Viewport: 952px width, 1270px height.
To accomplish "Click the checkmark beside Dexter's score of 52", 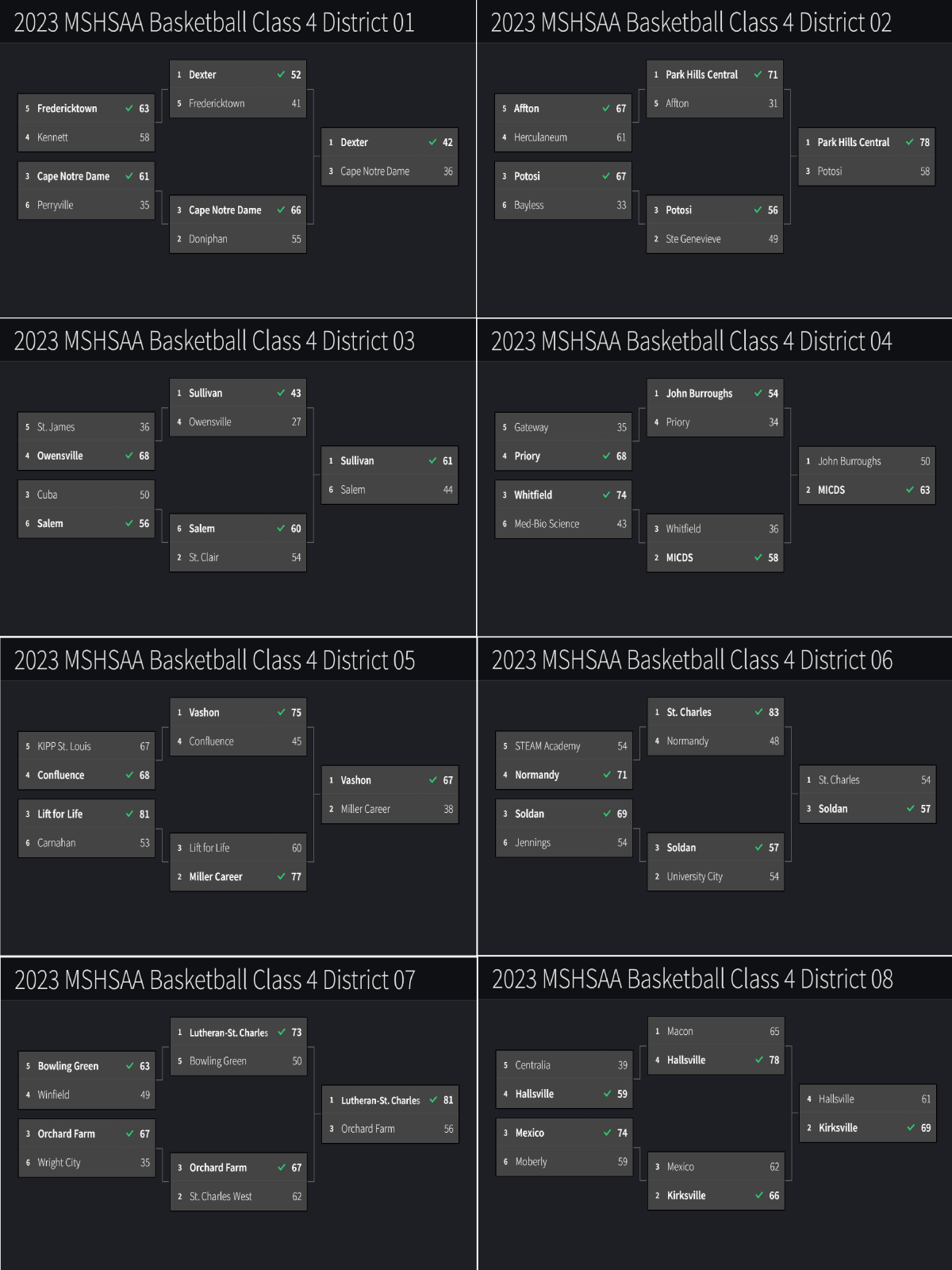I will (x=281, y=75).
